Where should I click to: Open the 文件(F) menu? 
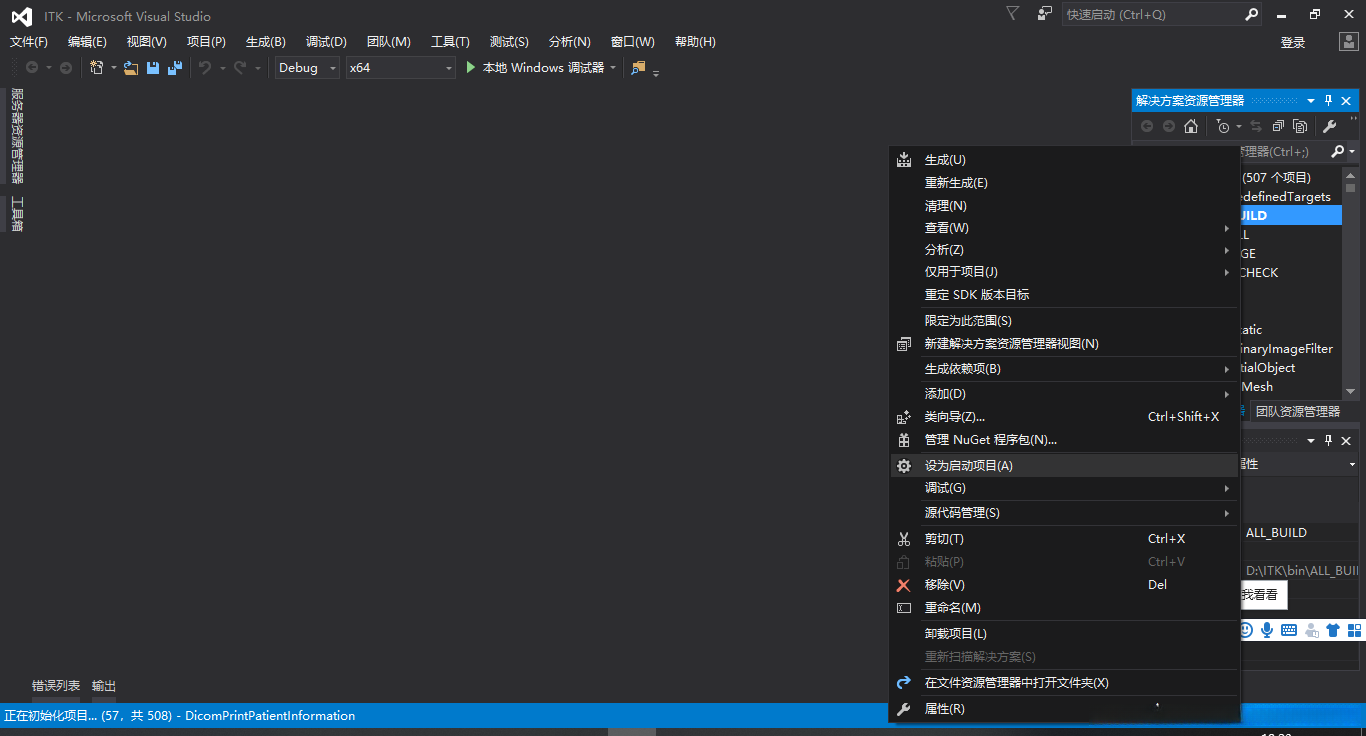coord(29,42)
